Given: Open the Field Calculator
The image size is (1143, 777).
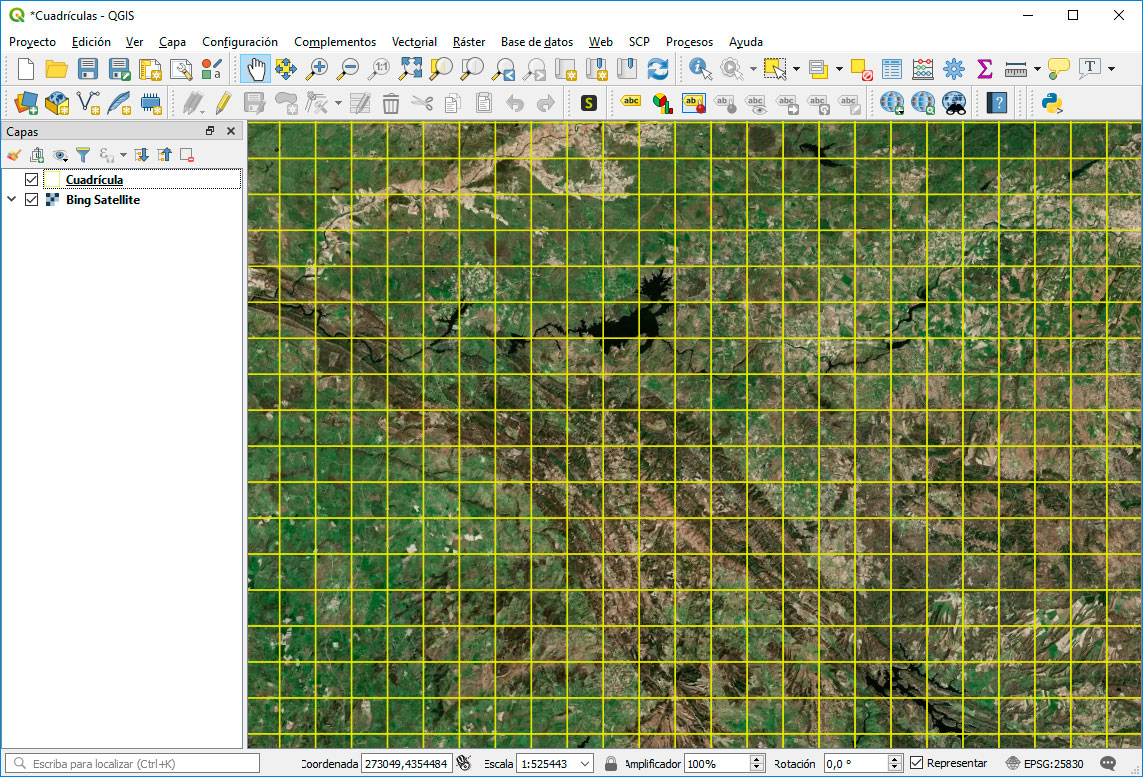Looking at the screenshot, I should (x=923, y=70).
